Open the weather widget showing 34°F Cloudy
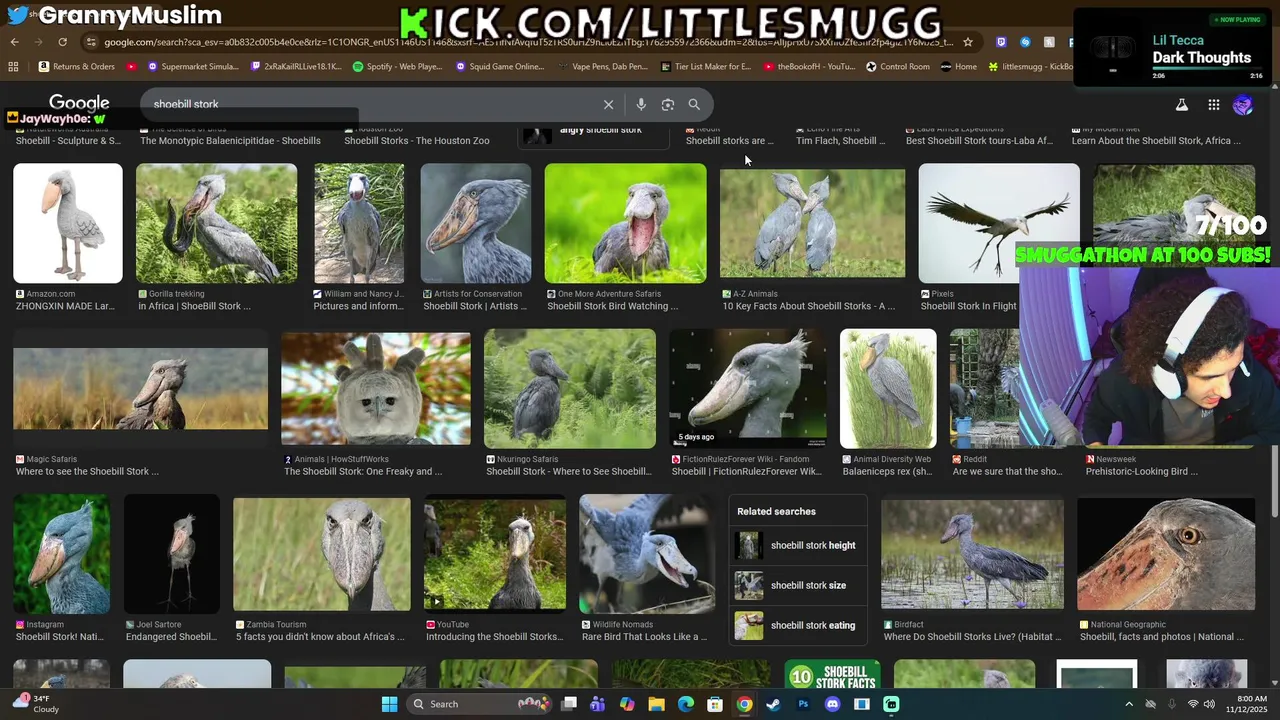The image size is (1280, 720). (38, 704)
